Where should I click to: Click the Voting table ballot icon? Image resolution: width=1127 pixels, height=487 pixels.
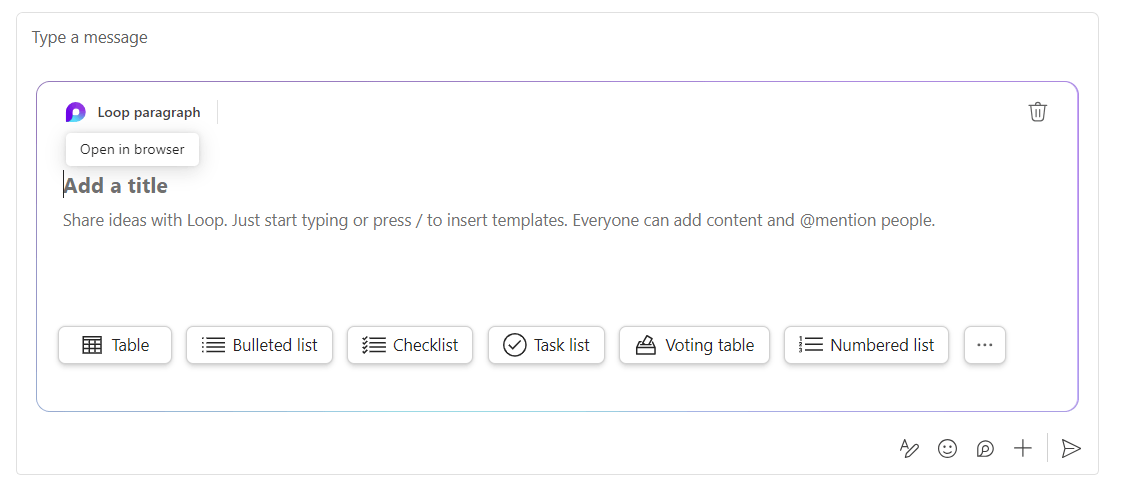(x=645, y=345)
